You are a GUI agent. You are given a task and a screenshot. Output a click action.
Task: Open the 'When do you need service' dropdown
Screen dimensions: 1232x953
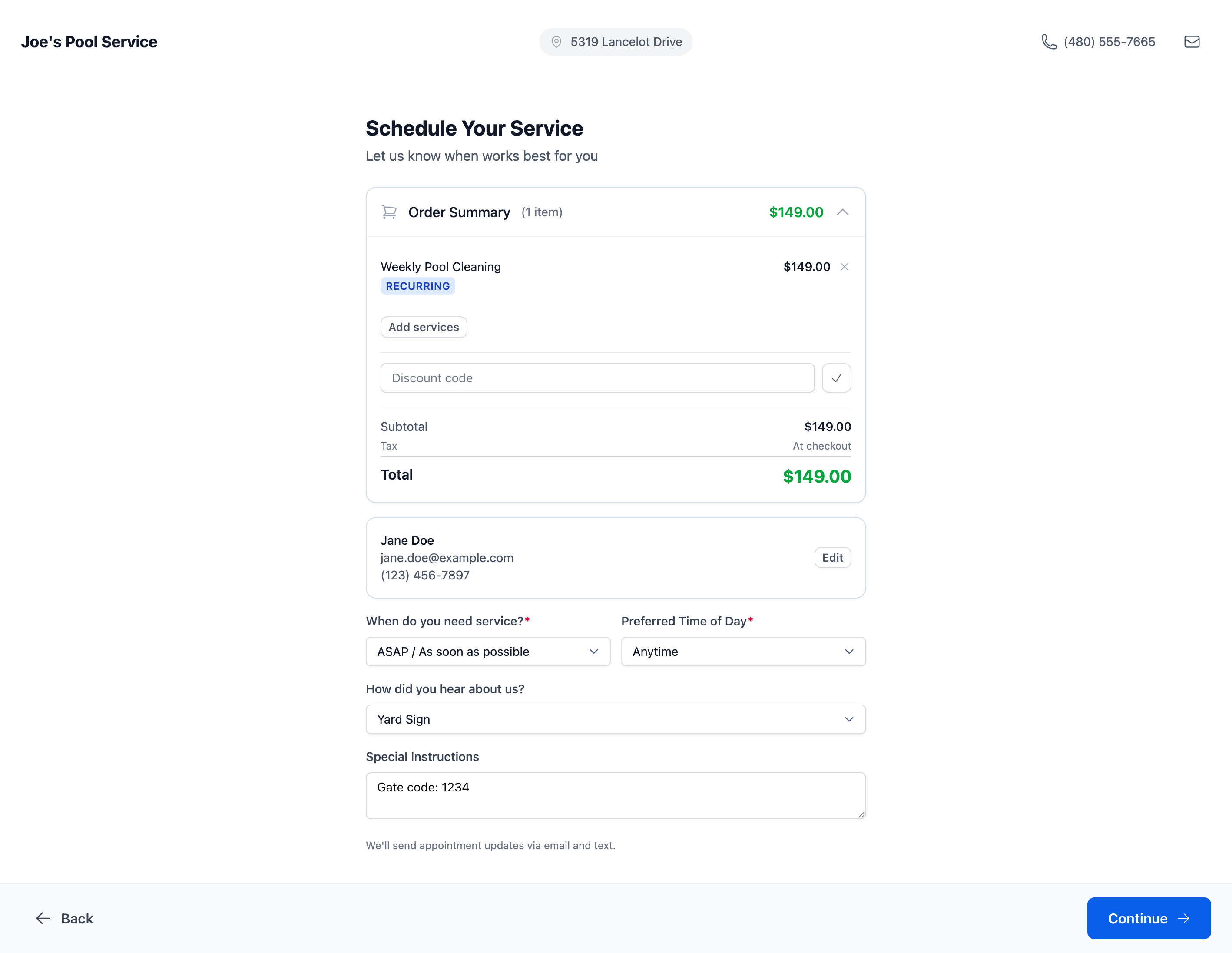click(x=487, y=651)
